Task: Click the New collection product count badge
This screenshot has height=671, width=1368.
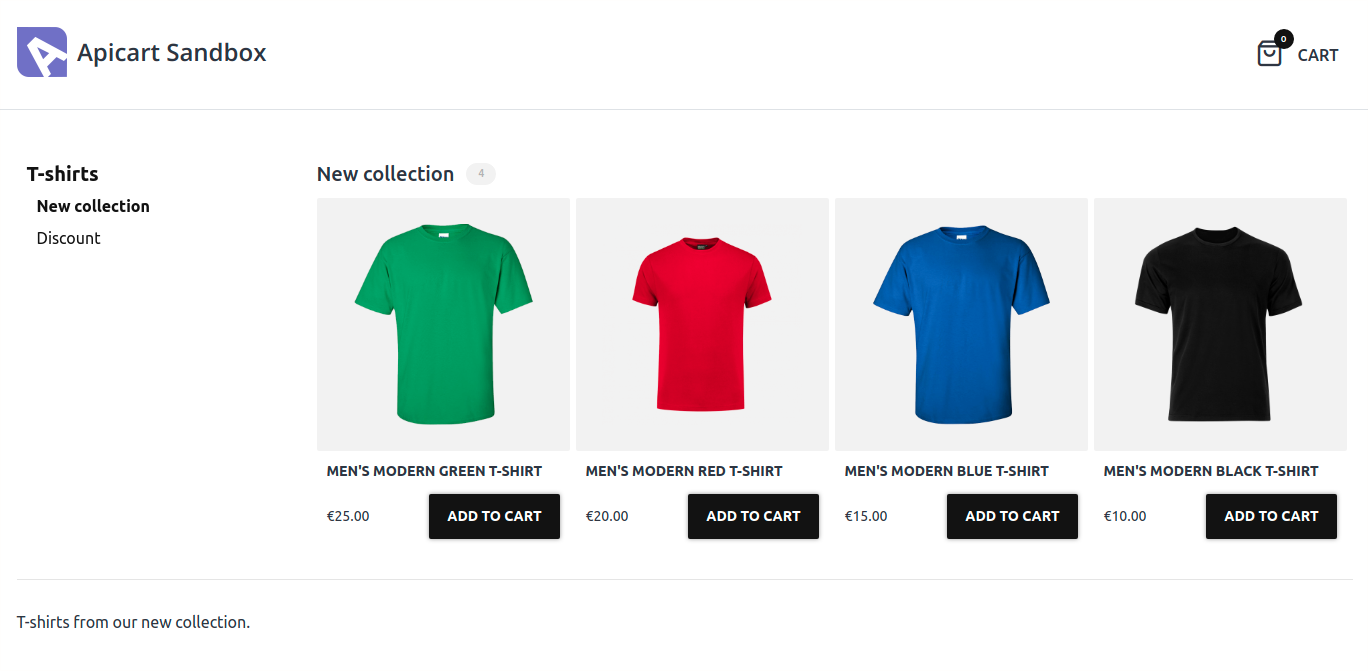Action: point(481,174)
